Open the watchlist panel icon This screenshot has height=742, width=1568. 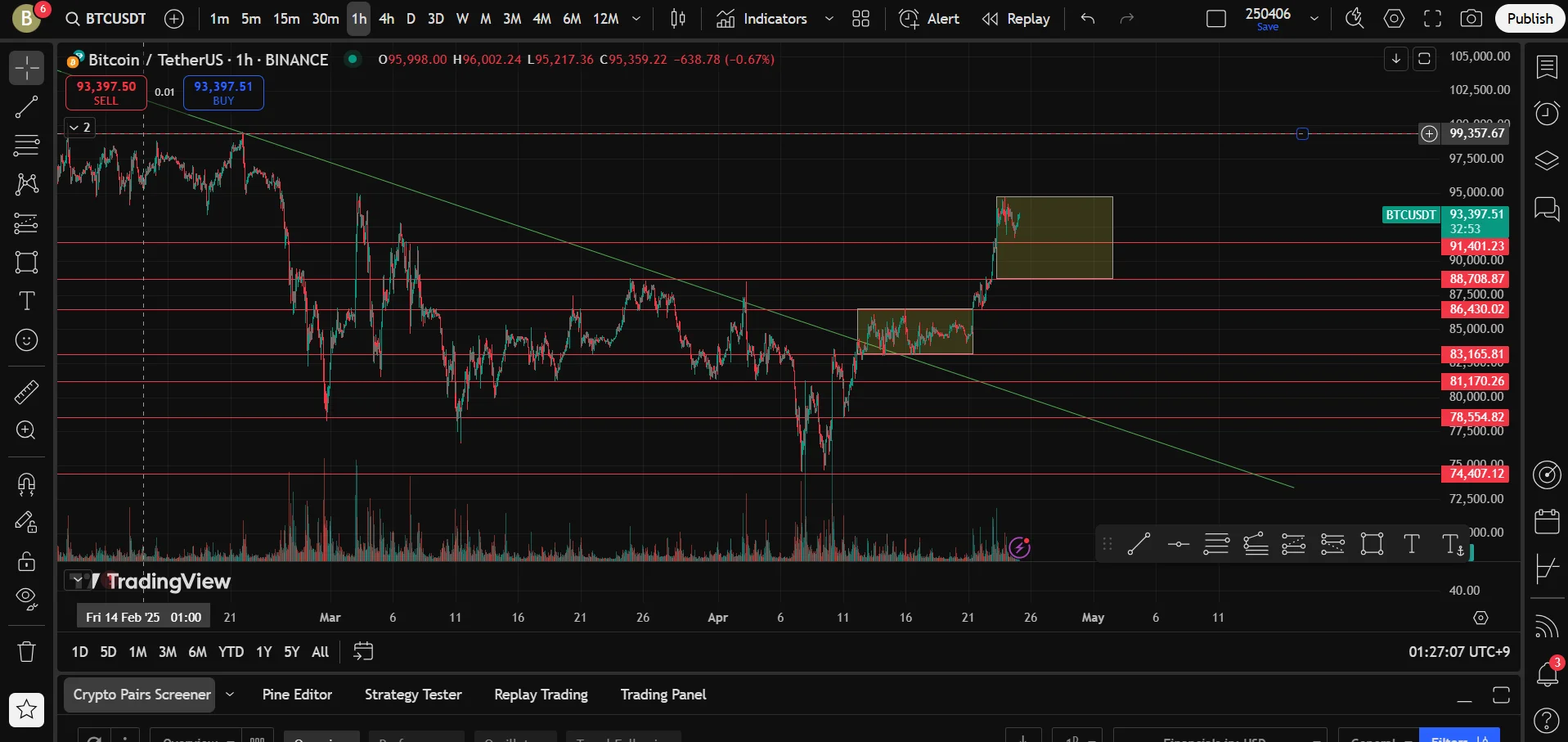[x=1547, y=67]
